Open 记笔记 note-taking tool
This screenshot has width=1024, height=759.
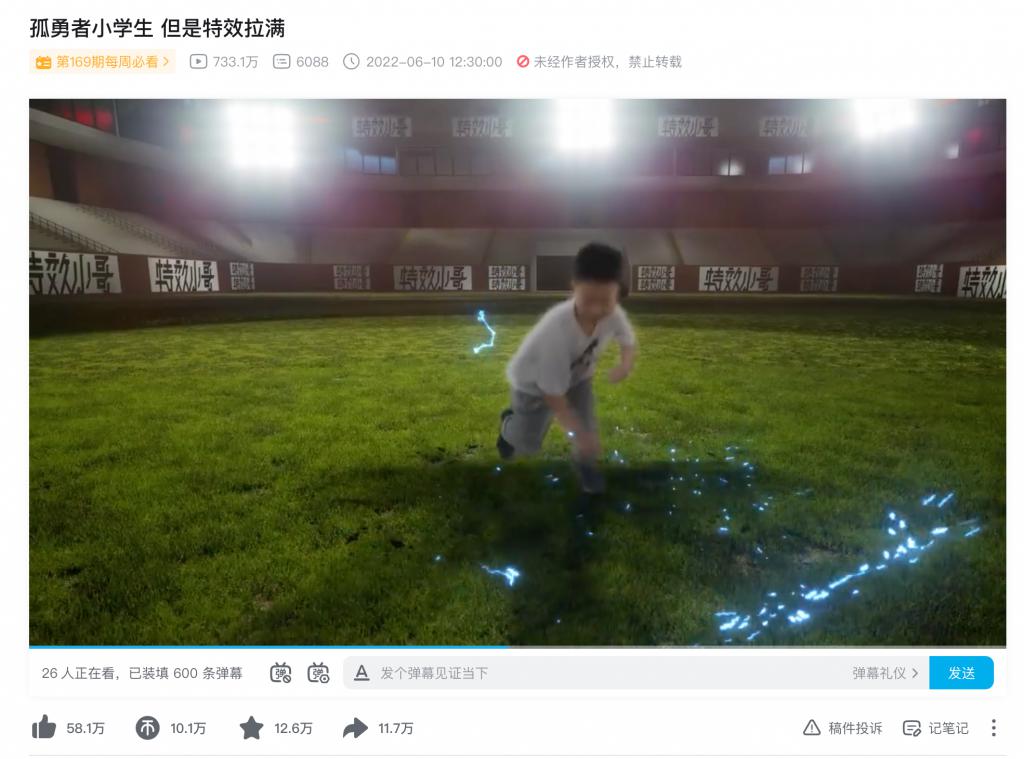click(935, 728)
